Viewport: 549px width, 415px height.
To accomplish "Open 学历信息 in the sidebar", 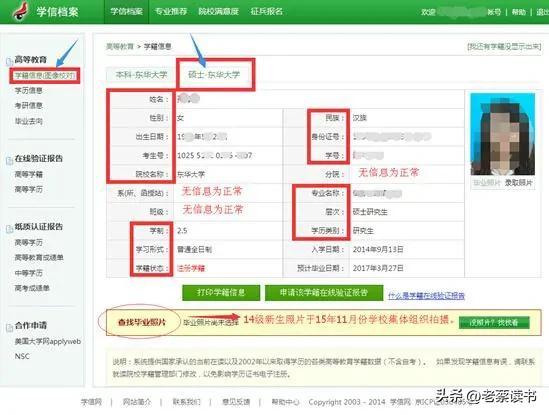I will [29, 90].
